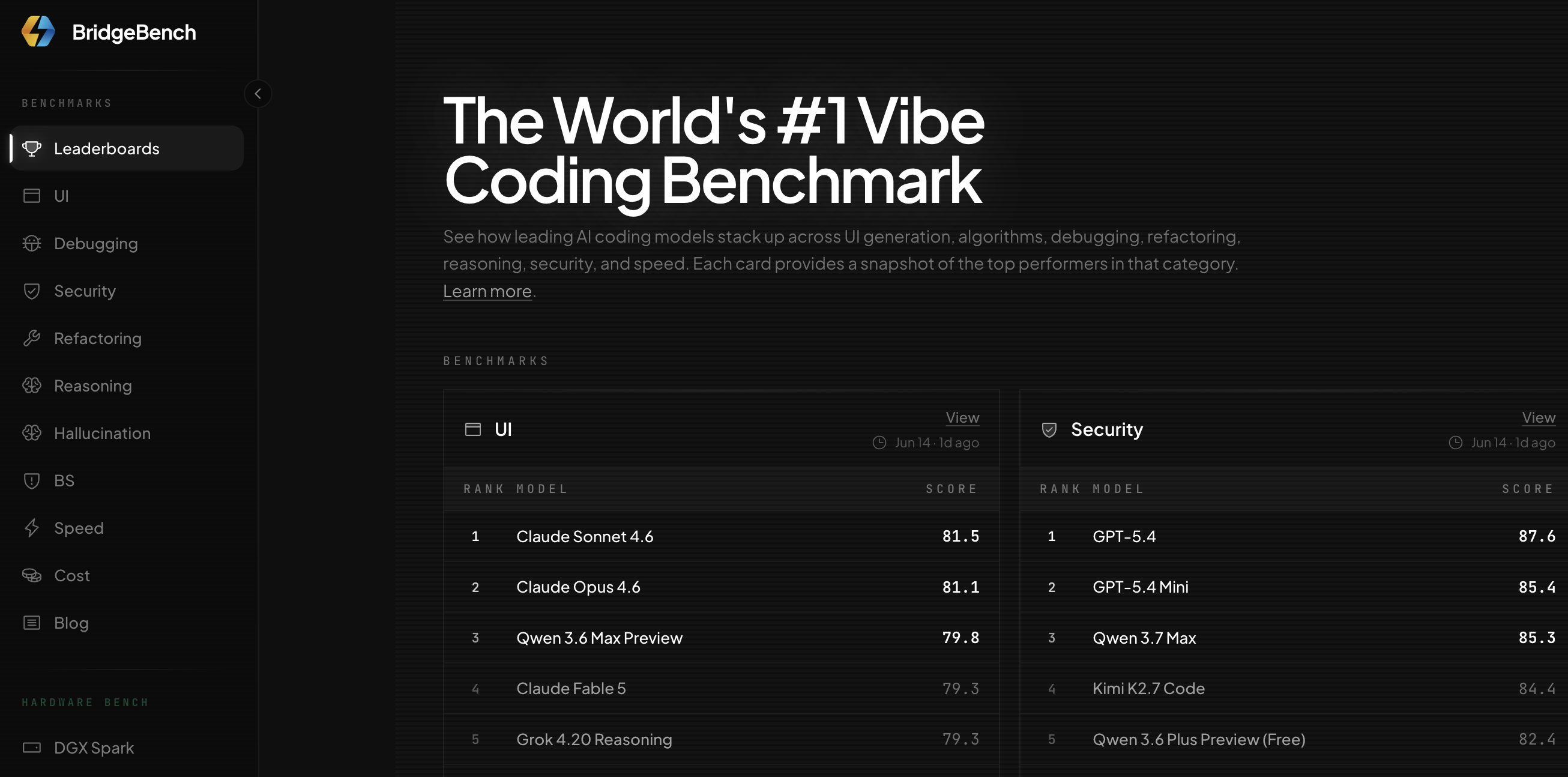This screenshot has width=1568, height=777.
Task: Click View link on the Security card
Action: tap(1538, 417)
